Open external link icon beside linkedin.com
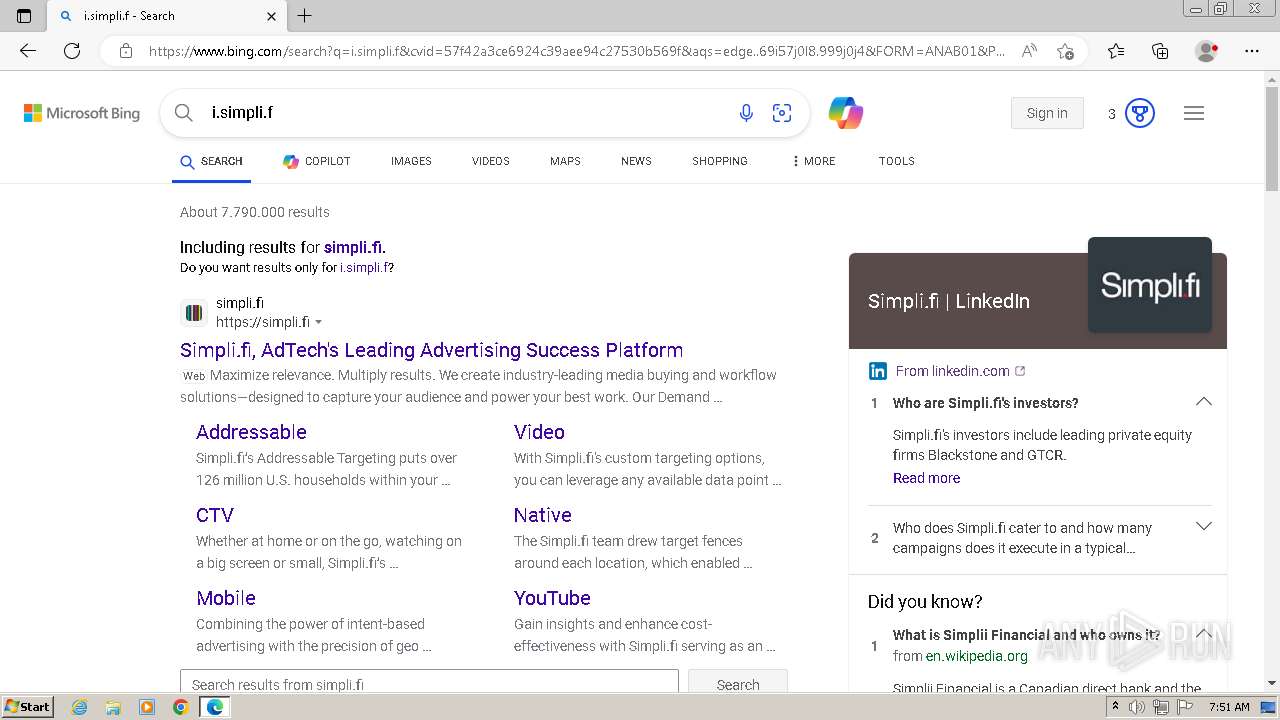1280x720 pixels. coord(1020,371)
